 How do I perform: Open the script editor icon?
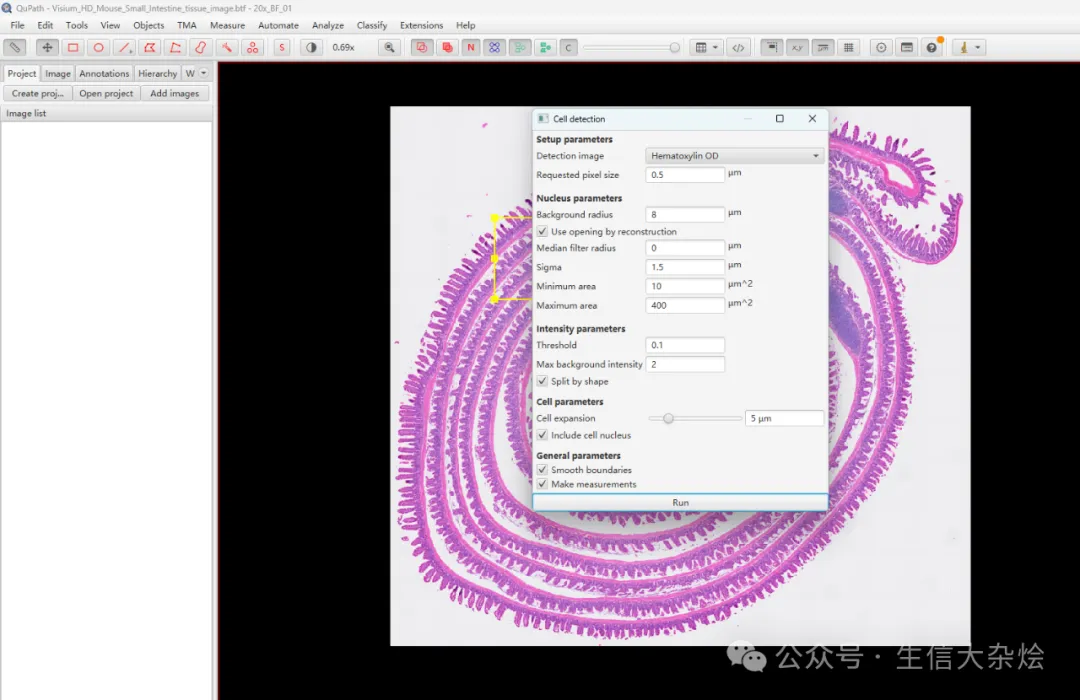click(x=738, y=48)
